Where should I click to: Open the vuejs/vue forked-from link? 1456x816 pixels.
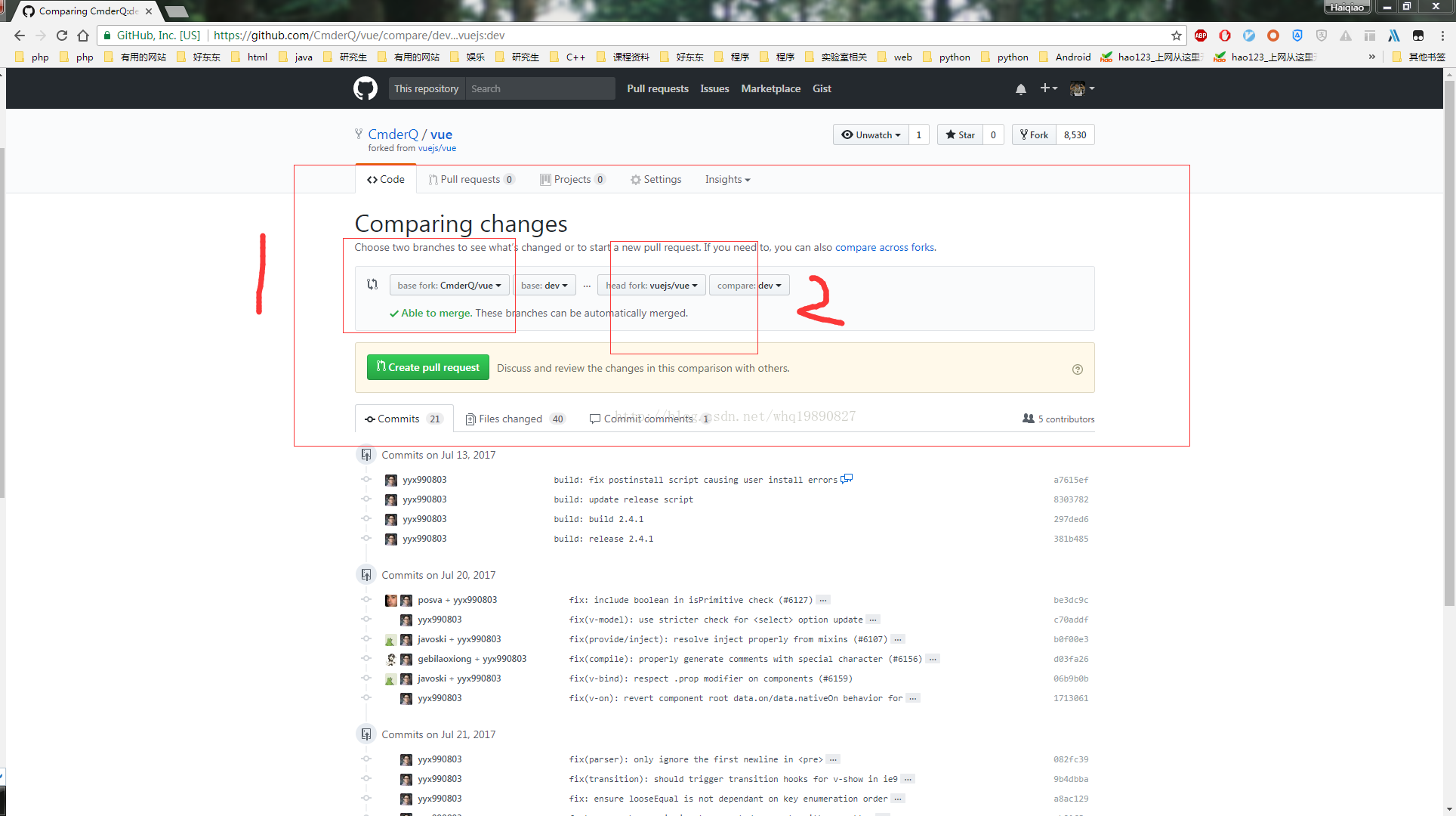[437, 148]
